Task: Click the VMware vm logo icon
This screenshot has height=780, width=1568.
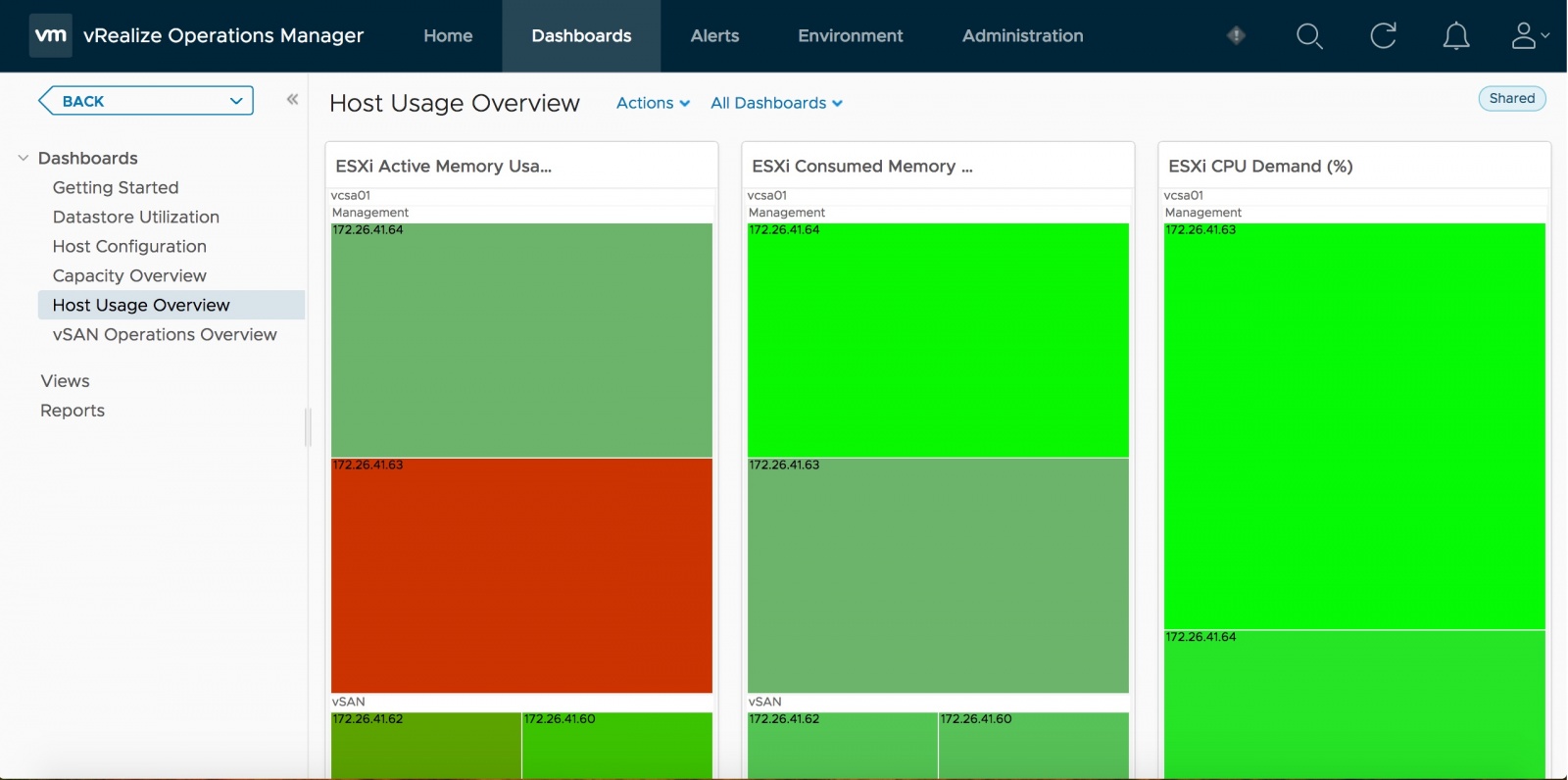Action: click(x=50, y=35)
